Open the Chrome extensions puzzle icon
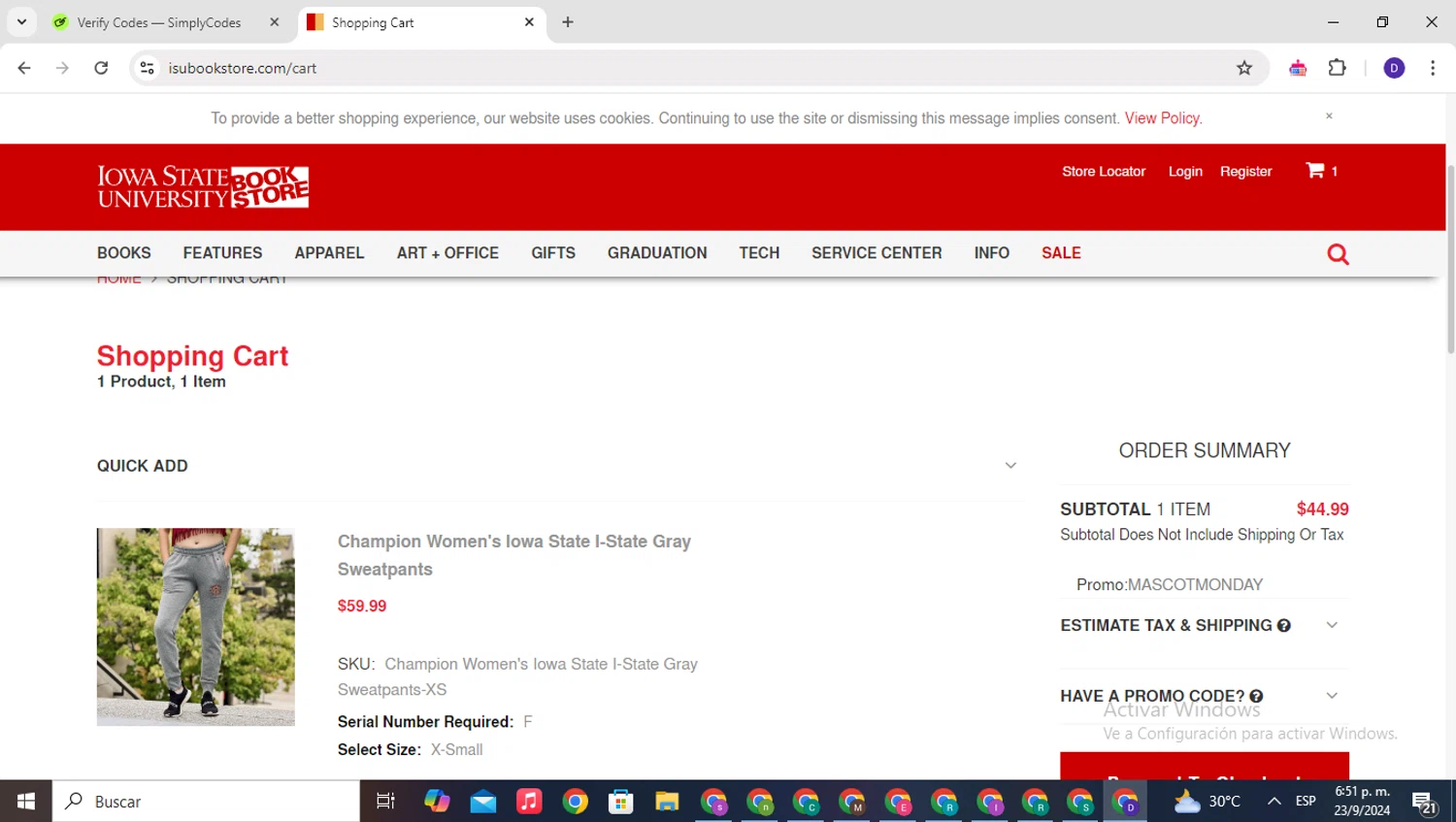The height and width of the screenshot is (822, 1456). point(1338,68)
